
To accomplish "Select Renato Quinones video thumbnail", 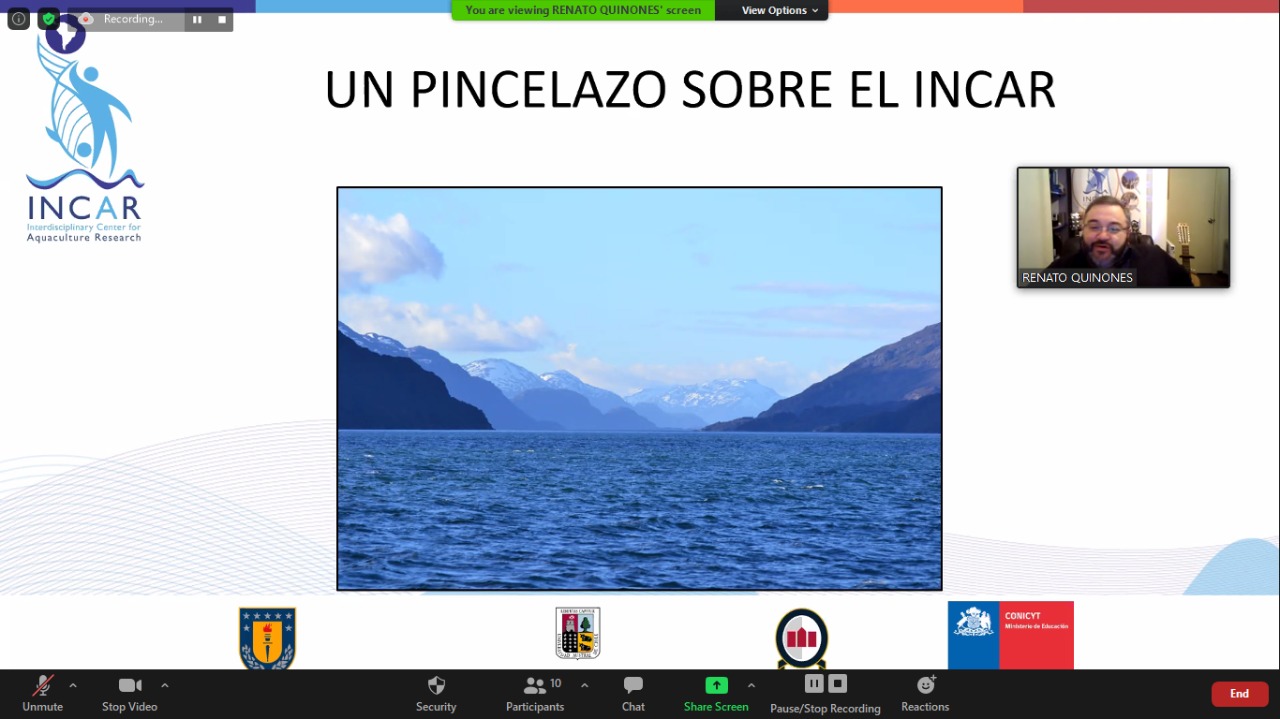I will [1123, 227].
